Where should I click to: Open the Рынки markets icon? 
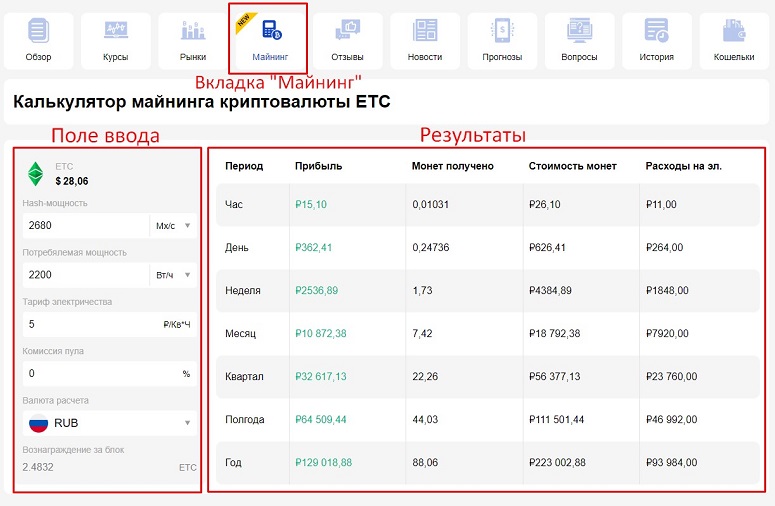click(x=193, y=31)
